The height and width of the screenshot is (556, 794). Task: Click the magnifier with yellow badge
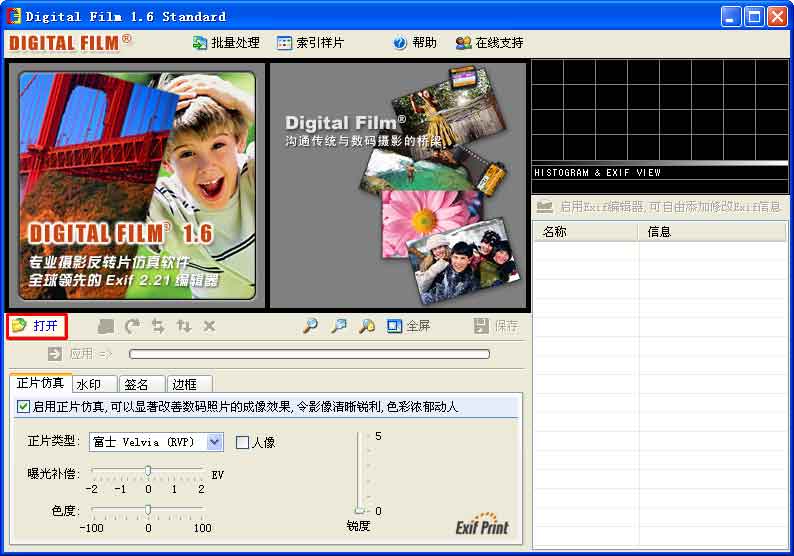[x=367, y=326]
